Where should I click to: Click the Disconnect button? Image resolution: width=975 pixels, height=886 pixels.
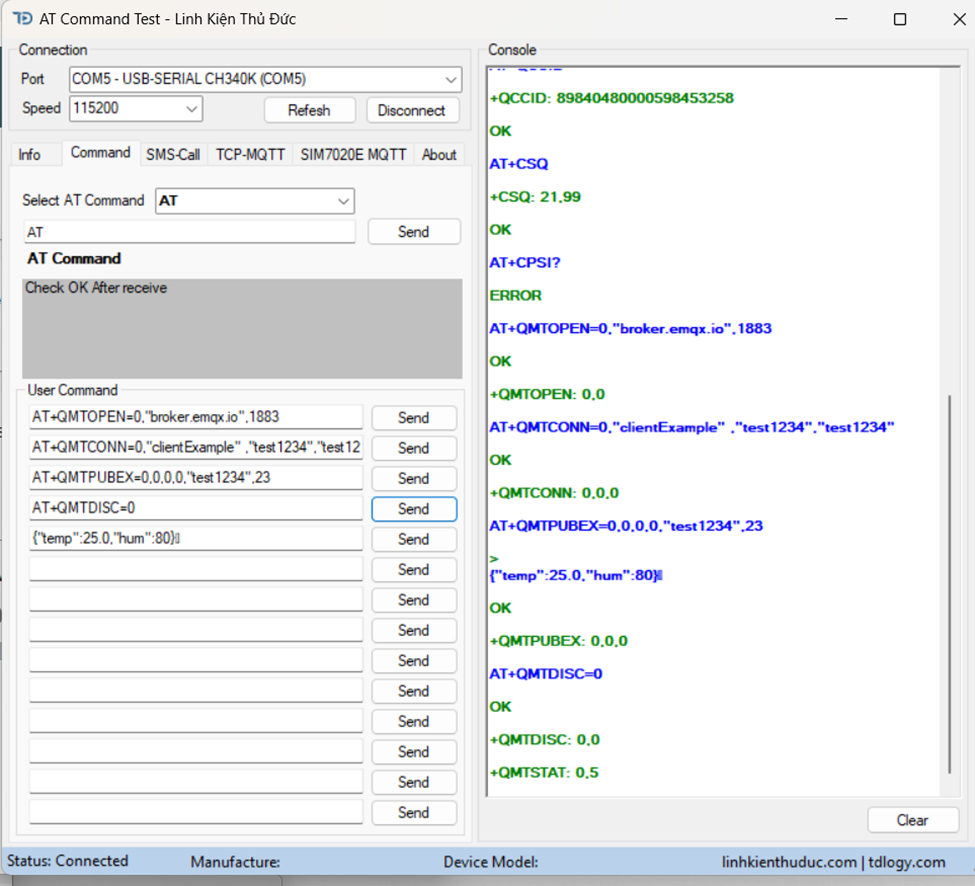pyautogui.click(x=412, y=110)
